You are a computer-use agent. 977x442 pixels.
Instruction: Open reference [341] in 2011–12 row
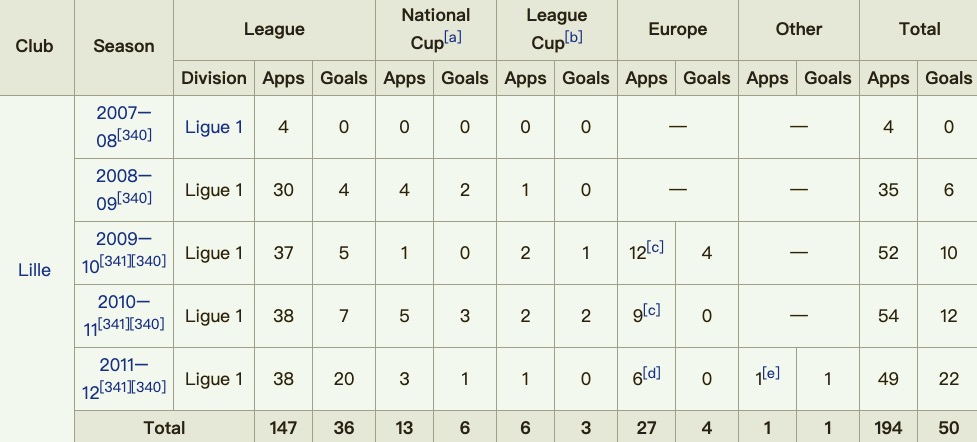[x=116, y=387]
